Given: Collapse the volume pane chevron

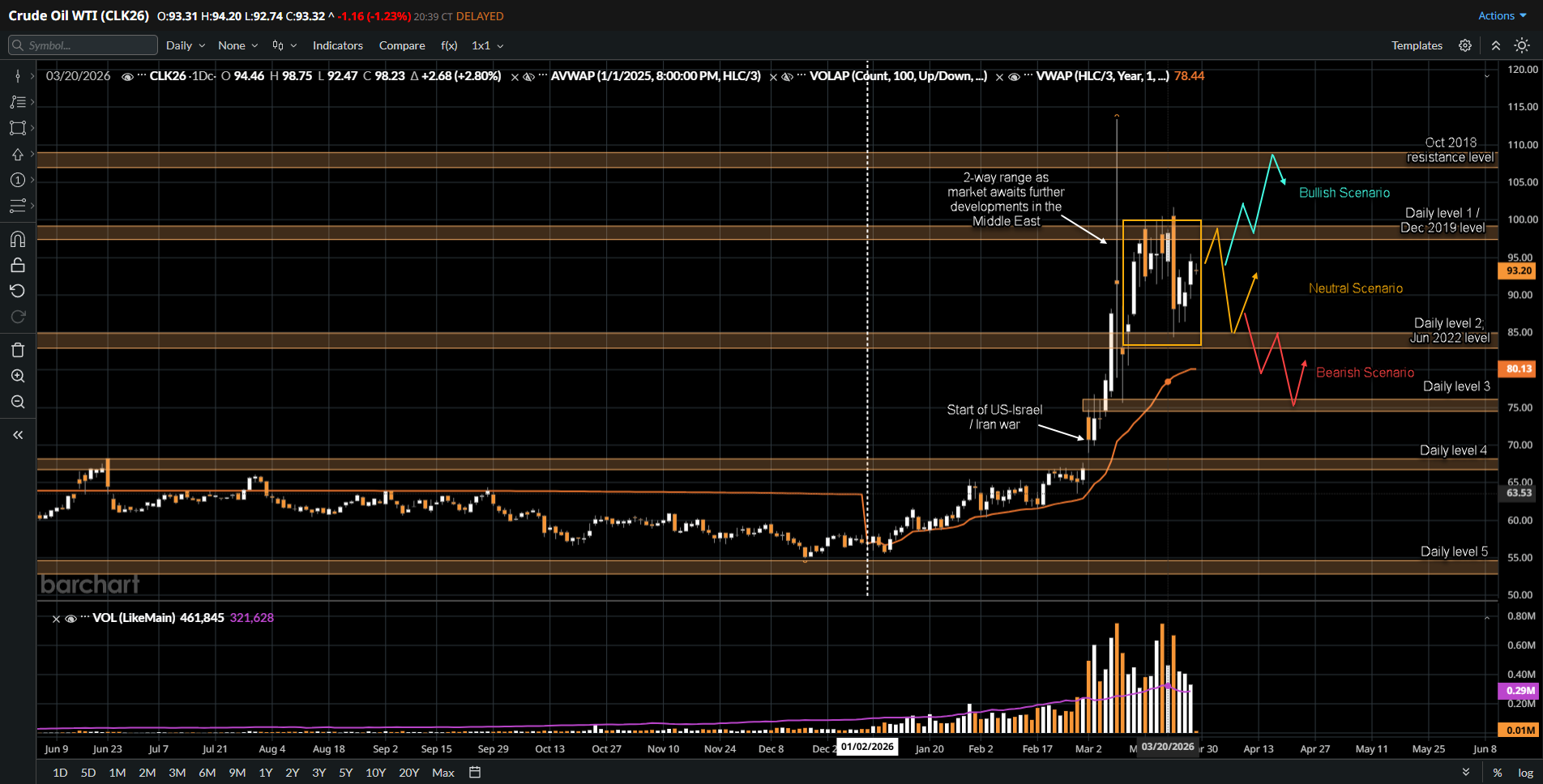Looking at the screenshot, I should tap(1487, 618).
